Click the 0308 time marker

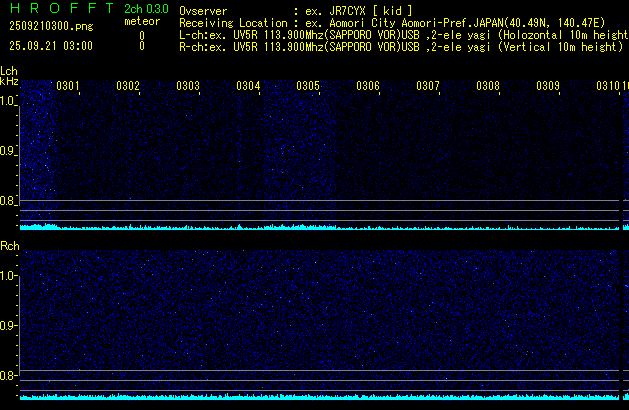(x=488, y=86)
